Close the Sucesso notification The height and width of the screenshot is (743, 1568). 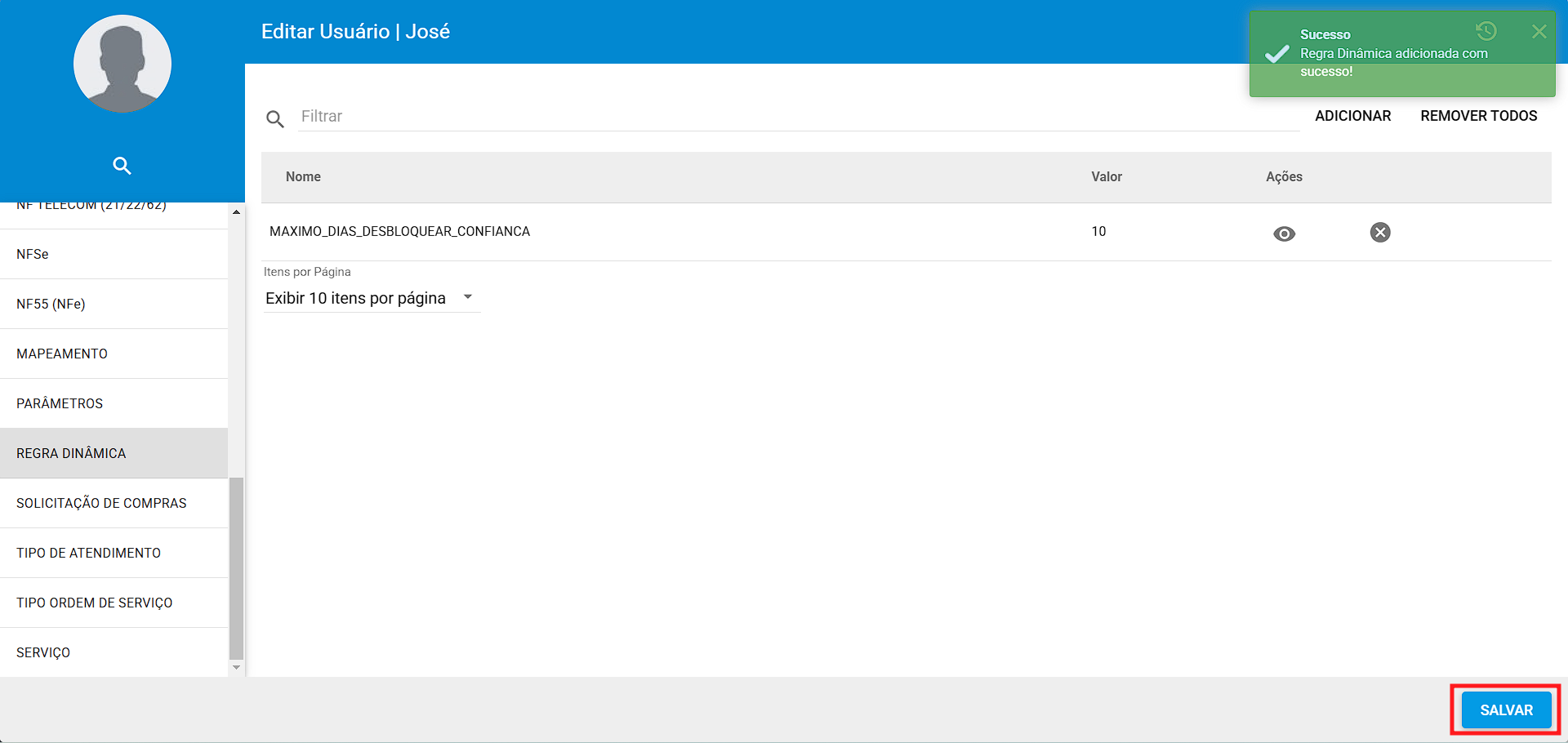[1539, 32]
